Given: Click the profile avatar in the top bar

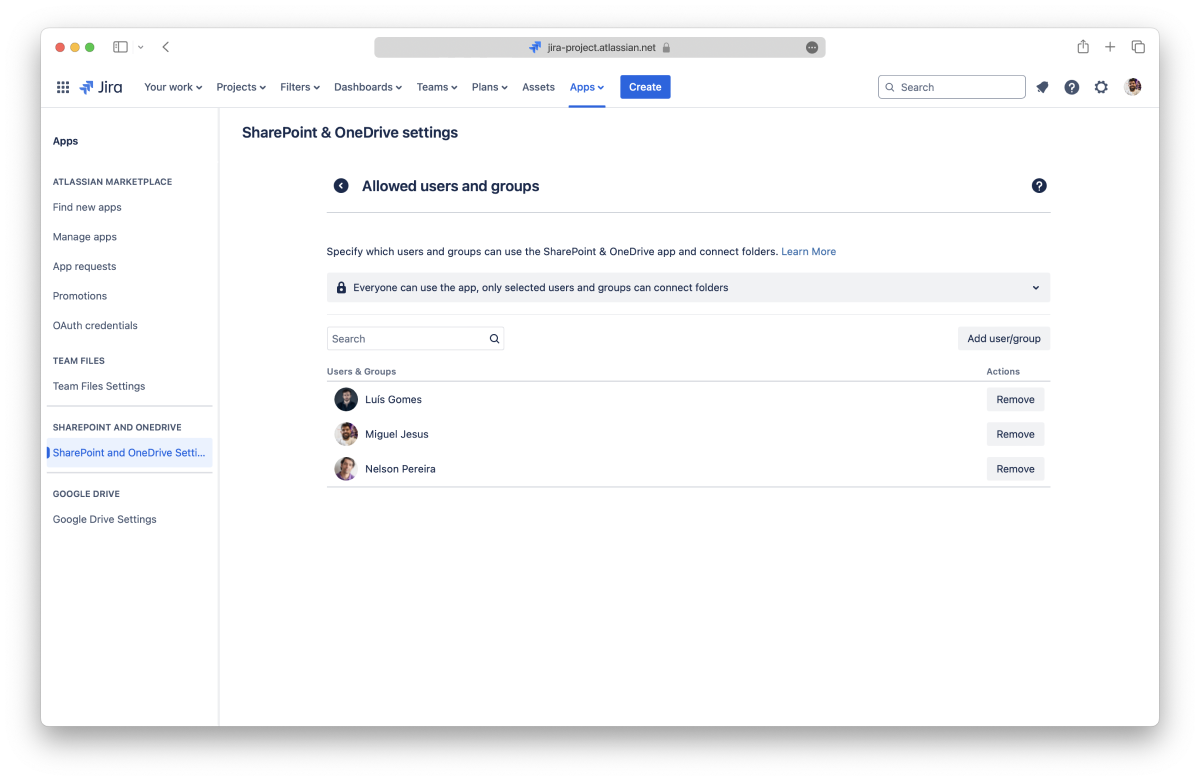Looking at the screenshot, I should pos(1132,87).
